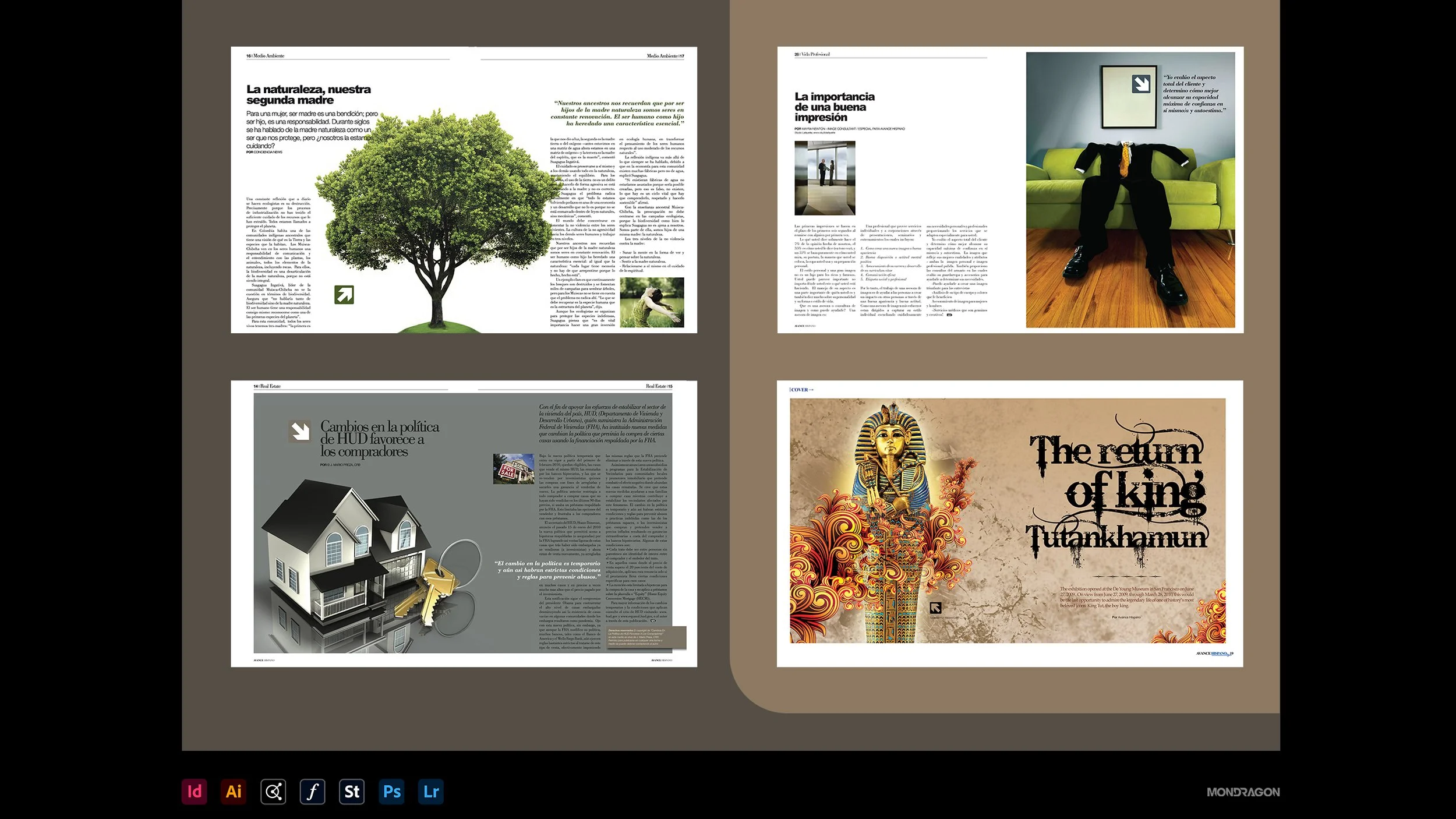Viewport: 1456px width, 819px height.
Task: Click the headline 'Cambios en la política de HUD'
Action: (x=379, y=439)
